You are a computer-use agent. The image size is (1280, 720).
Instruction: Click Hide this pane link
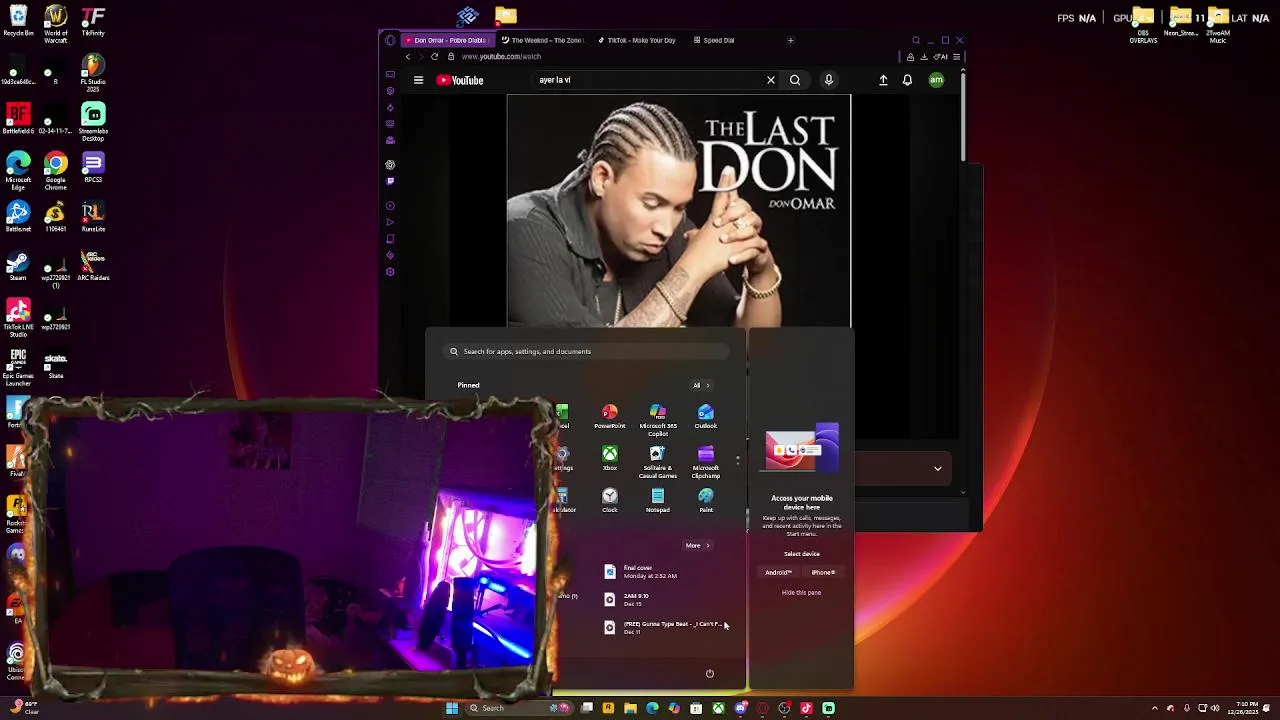801,592
